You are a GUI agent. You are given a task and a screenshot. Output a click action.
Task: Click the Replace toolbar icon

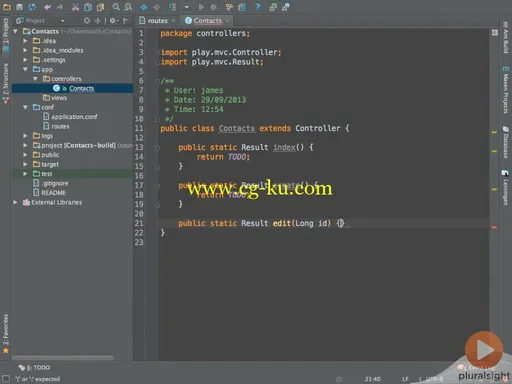128,7
